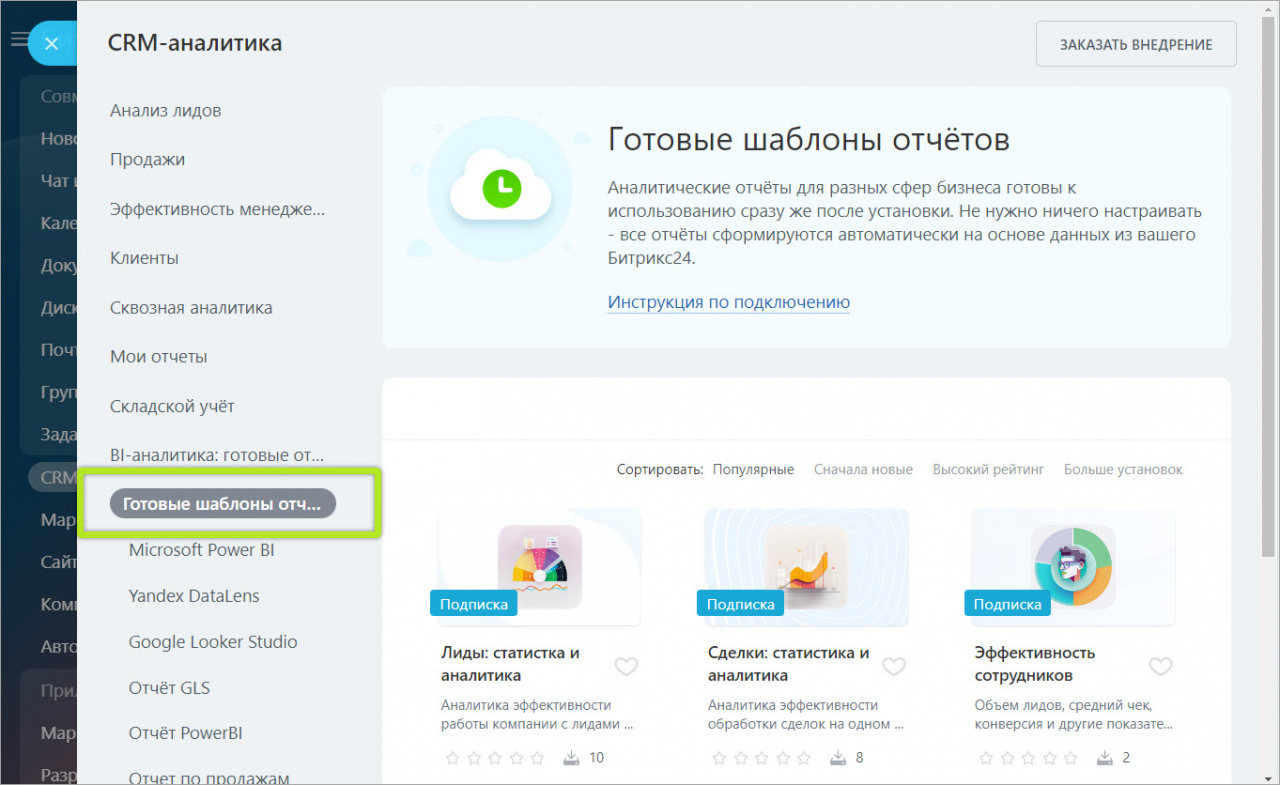Open Сквозная аналитика section
The image size is (1280, 785).
coord(191,308)
